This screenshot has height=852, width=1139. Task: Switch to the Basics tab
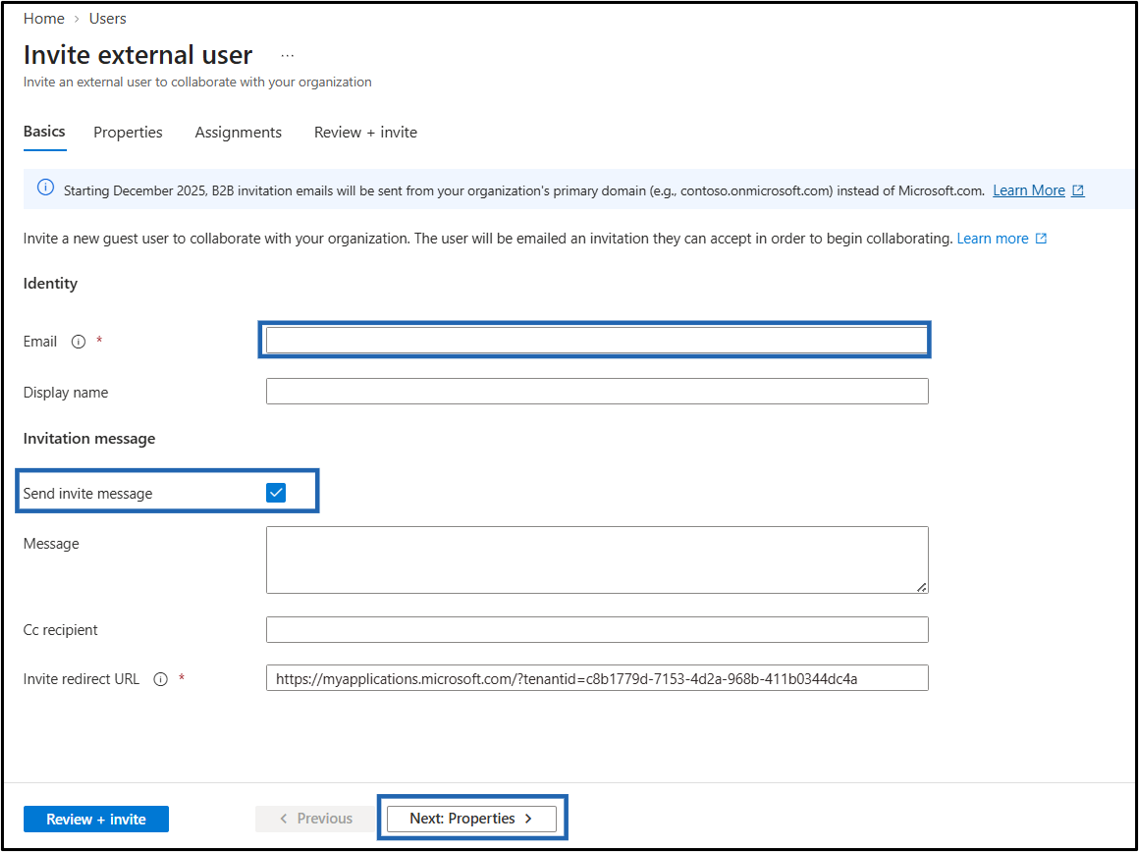(x=44, y=131)
